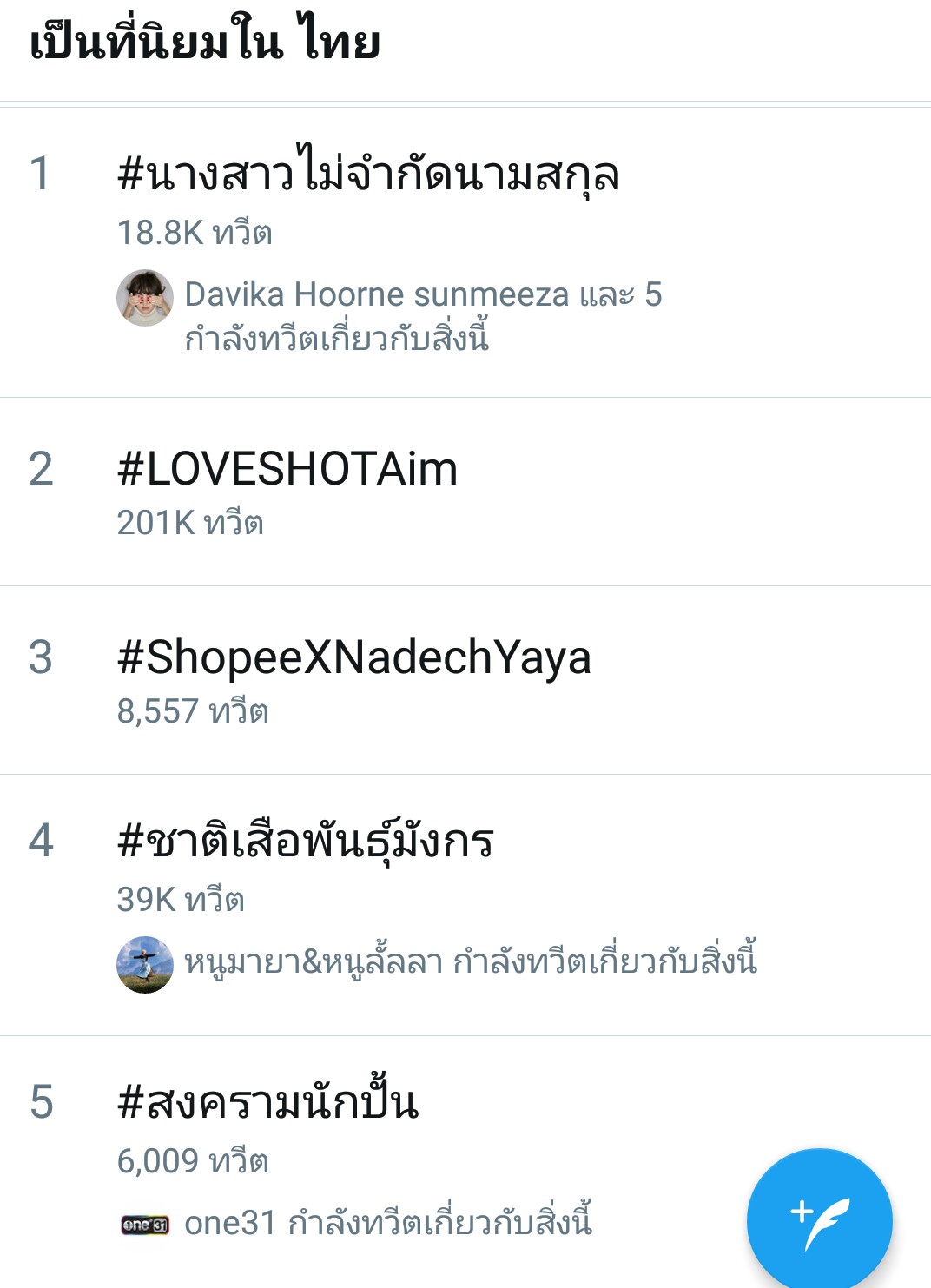Viewport: 931px width, 1288px height.
Task: Open the #LOVESHOTAim trend
Action: tap(287, 469)
